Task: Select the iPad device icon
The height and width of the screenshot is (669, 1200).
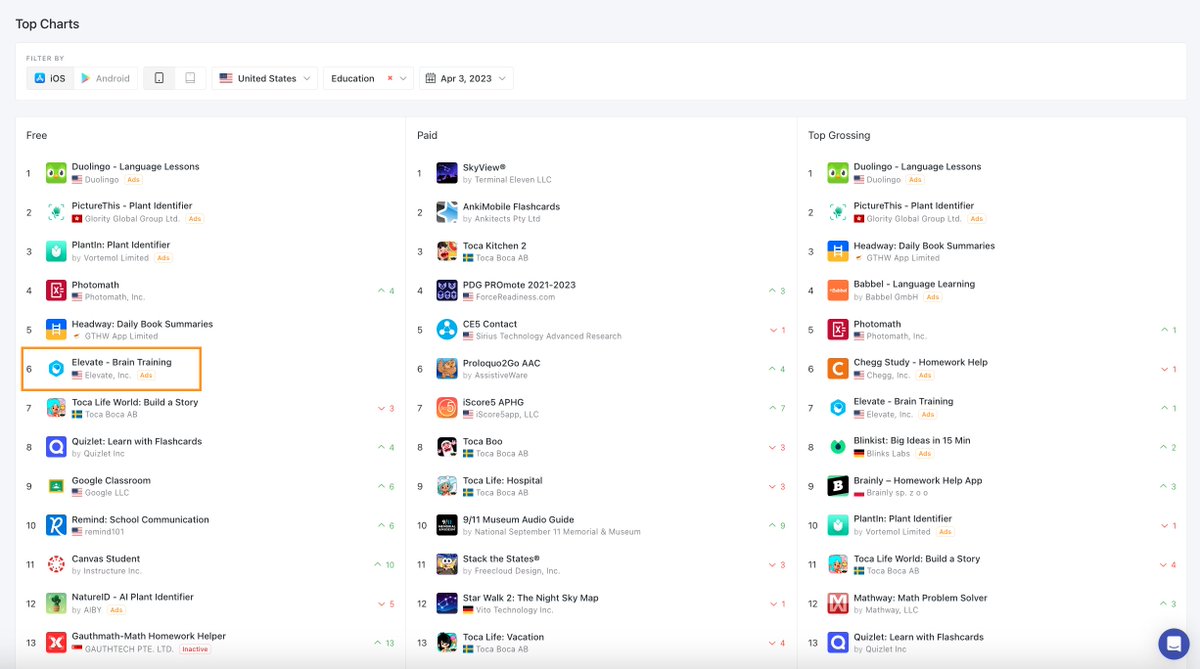Action: click(x=190, y=78)
